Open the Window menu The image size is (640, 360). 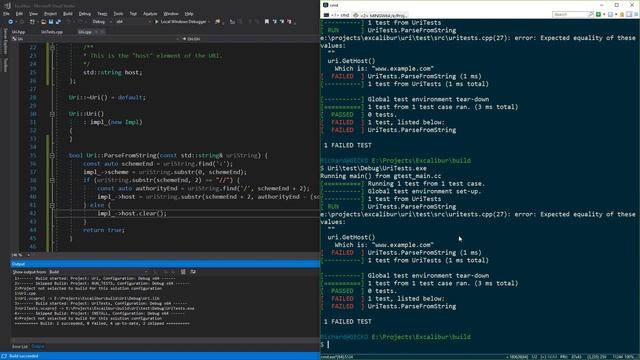pos(171,13)
